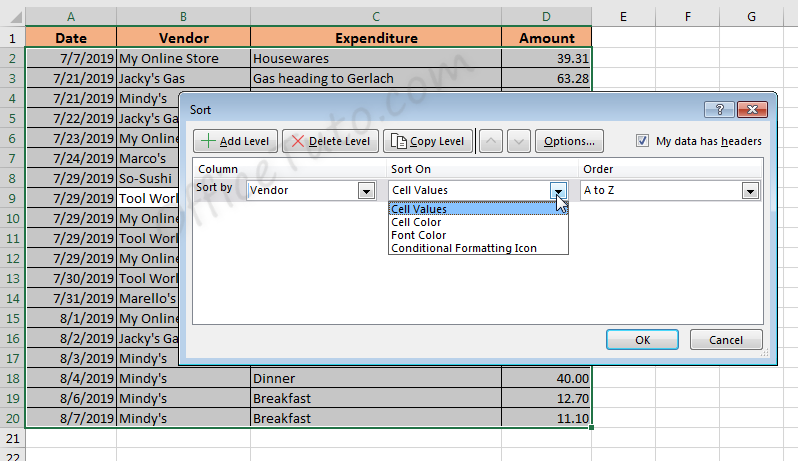The width and height of the screenshot is (798, 461).
Task: Select empty cell E1
Action: pyautogui.click(x=623, y=38)
